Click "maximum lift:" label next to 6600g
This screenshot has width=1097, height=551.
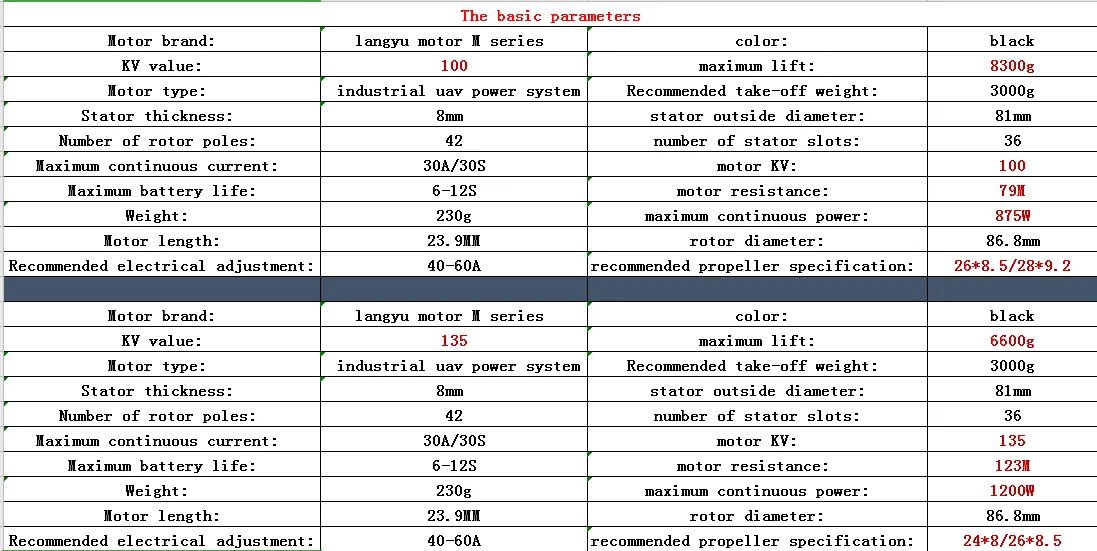(x=757, y=341)
